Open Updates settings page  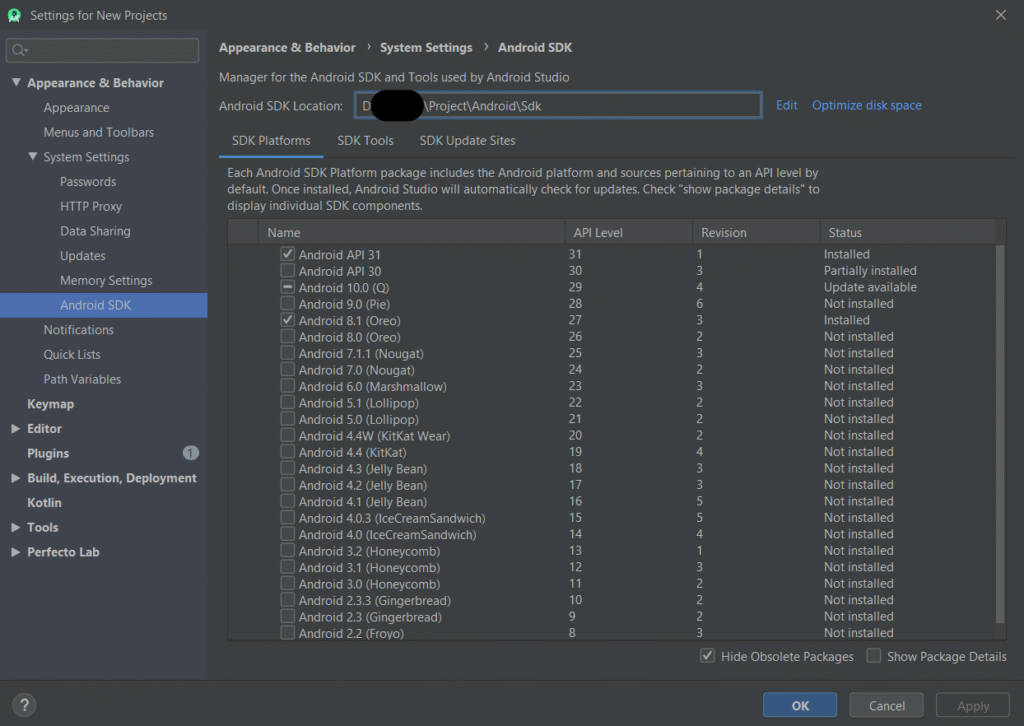tap(83, 256)
